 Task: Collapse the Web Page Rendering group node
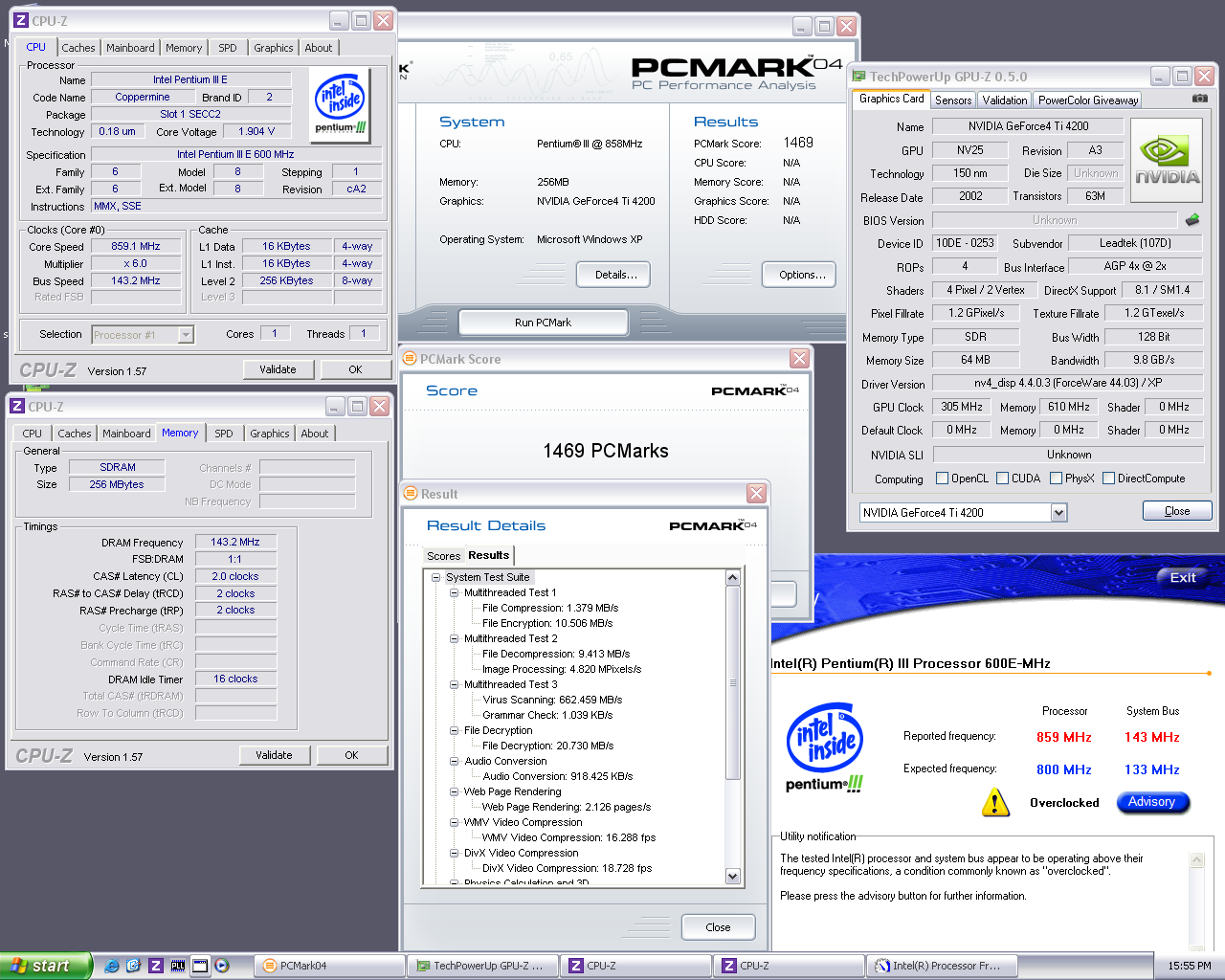click(455, 791)
